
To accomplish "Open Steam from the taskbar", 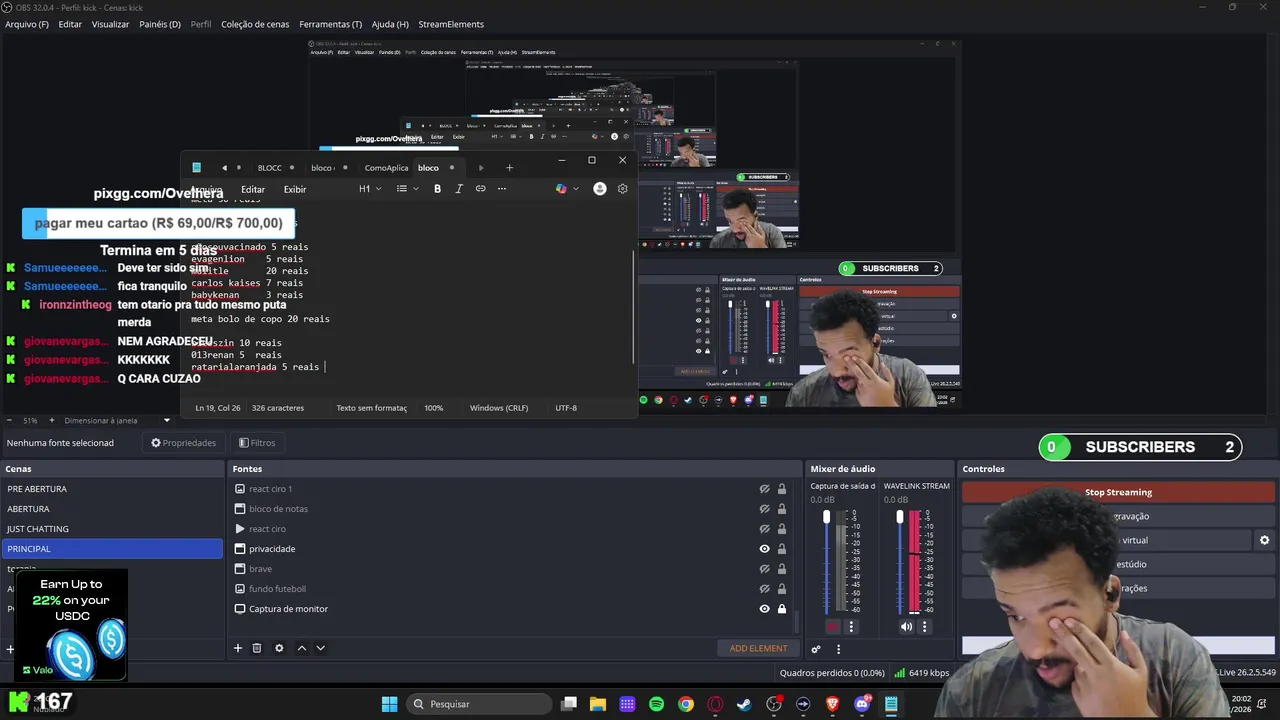I will 744,704.
